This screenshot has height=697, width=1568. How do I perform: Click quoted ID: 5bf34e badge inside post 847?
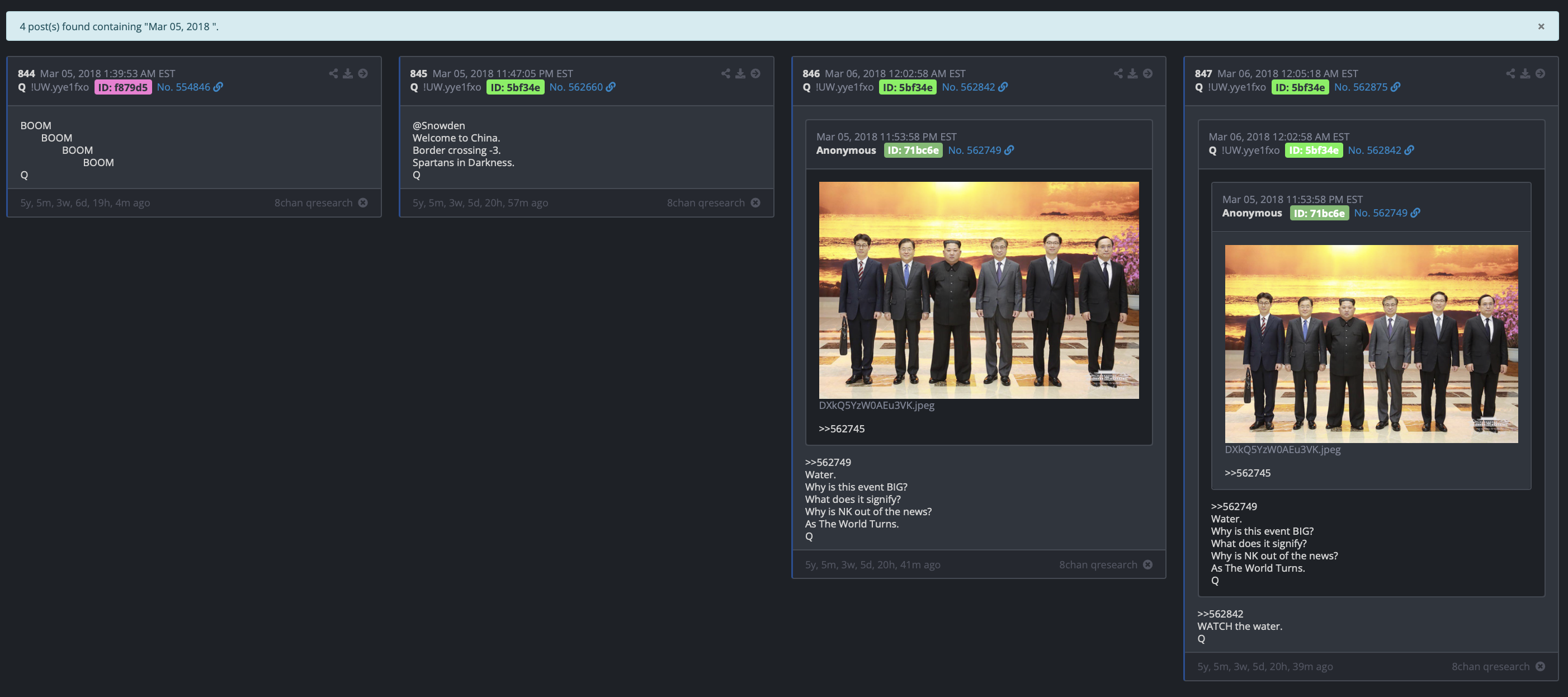tap(1314, 150)
